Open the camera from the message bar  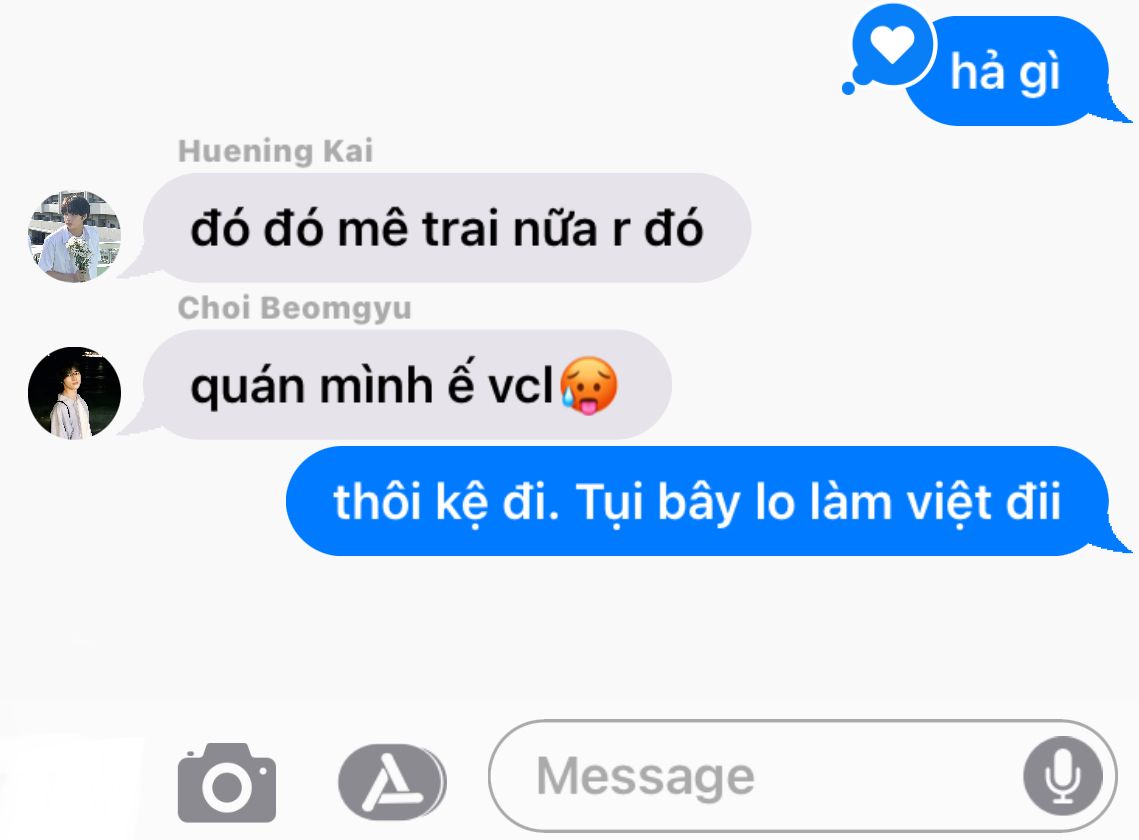point(227,783)
